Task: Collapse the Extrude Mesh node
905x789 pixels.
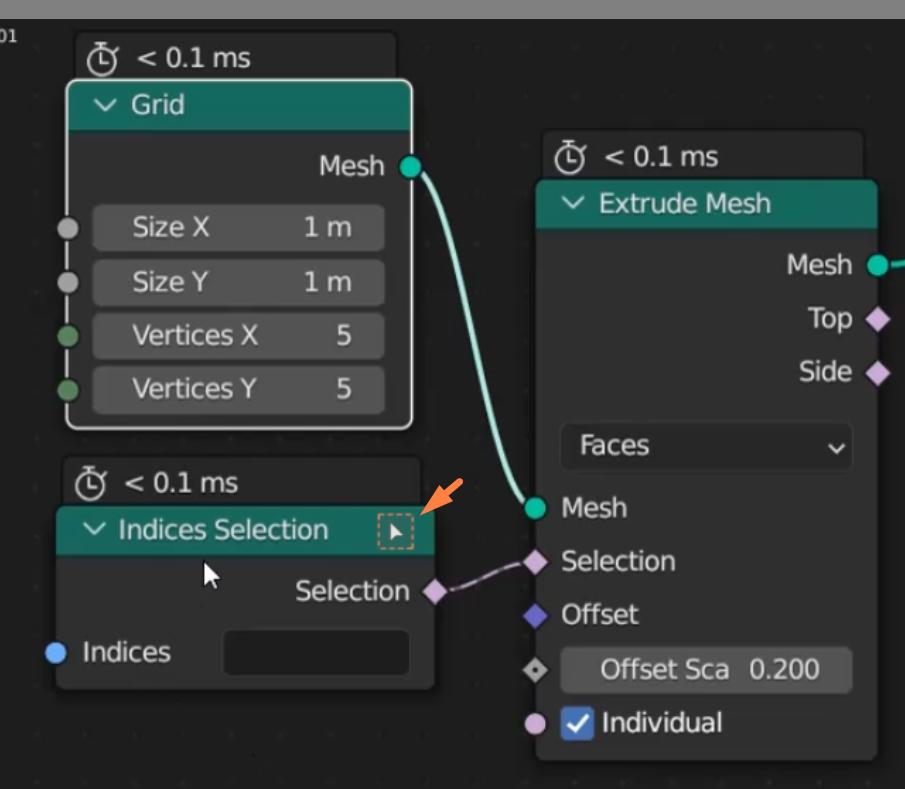Action: tap(573, 203)
